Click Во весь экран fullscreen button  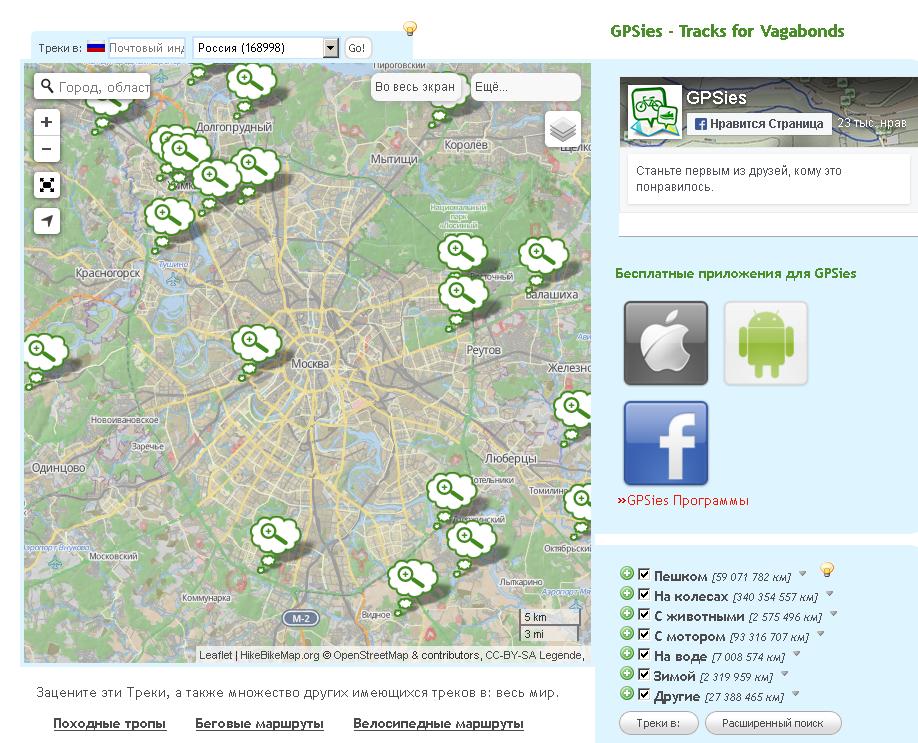415,87
